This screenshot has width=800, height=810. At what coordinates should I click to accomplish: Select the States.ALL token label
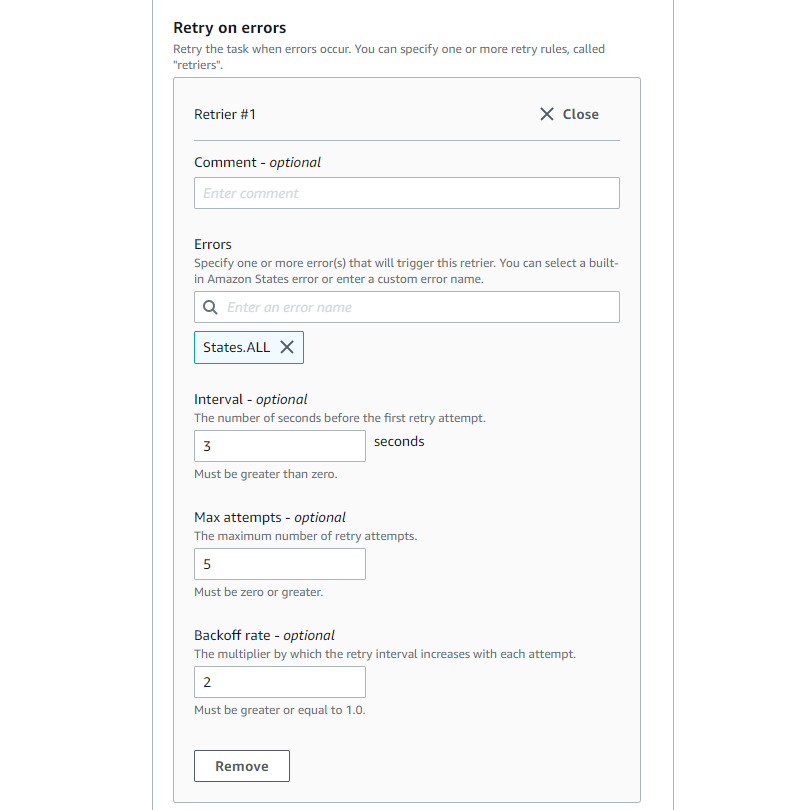[x=236, y=347]
